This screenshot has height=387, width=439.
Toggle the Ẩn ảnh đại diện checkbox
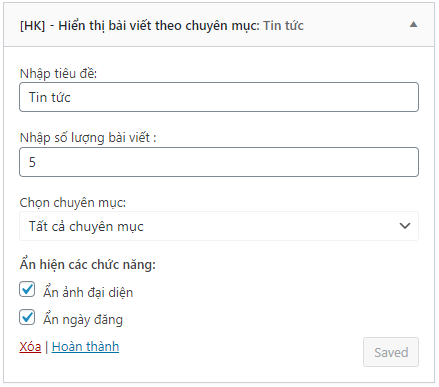pos(27,289)
